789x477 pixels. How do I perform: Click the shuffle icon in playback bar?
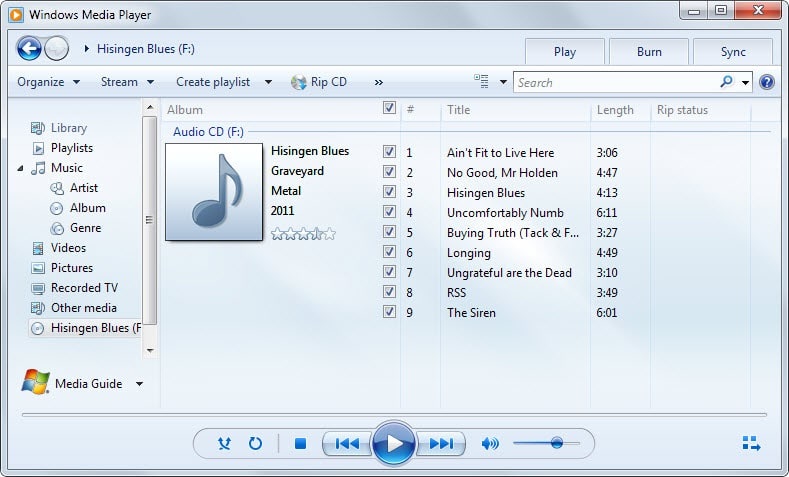(224, 443)
